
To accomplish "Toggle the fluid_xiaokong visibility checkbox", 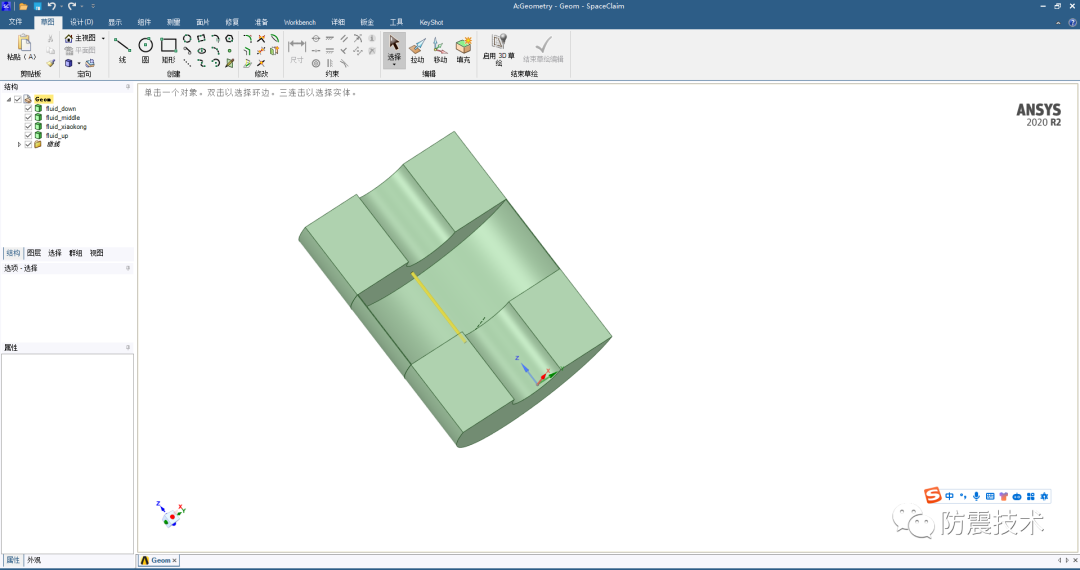I will [x=28, y=126].
